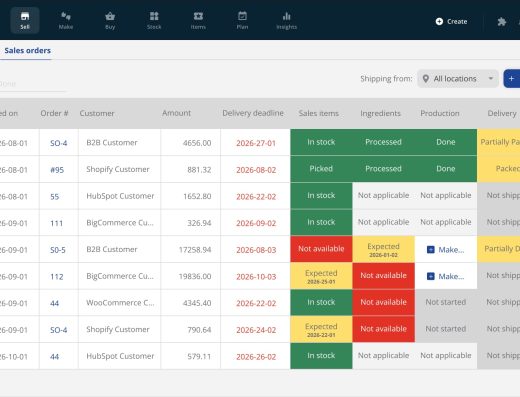This screenshot has width=520, height=397.
Task: Open the Insights chart icon
Action: click(x=287, y=20)
